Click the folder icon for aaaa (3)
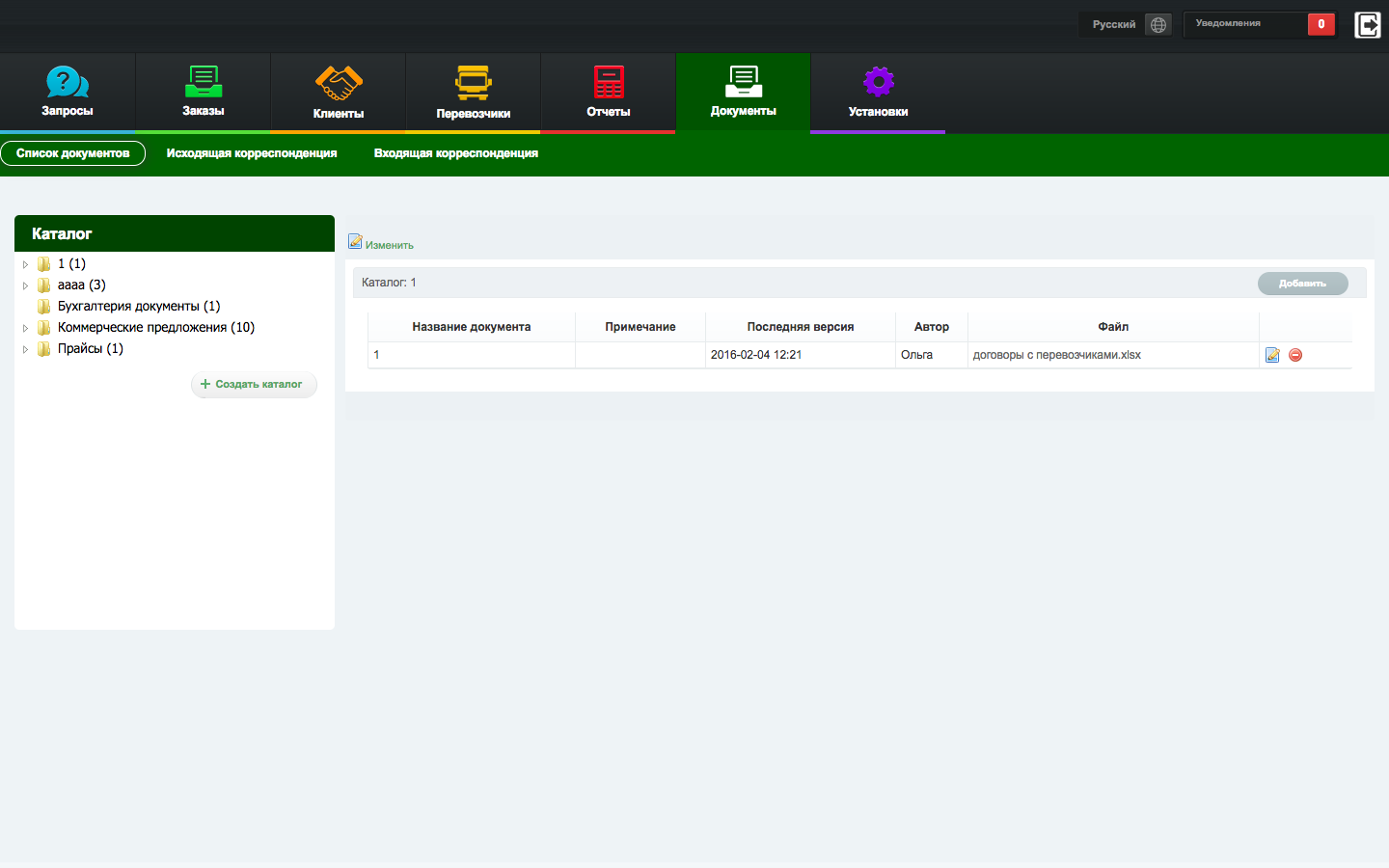The height and width of the screenshot is (868, 1389). click(44, 285)
